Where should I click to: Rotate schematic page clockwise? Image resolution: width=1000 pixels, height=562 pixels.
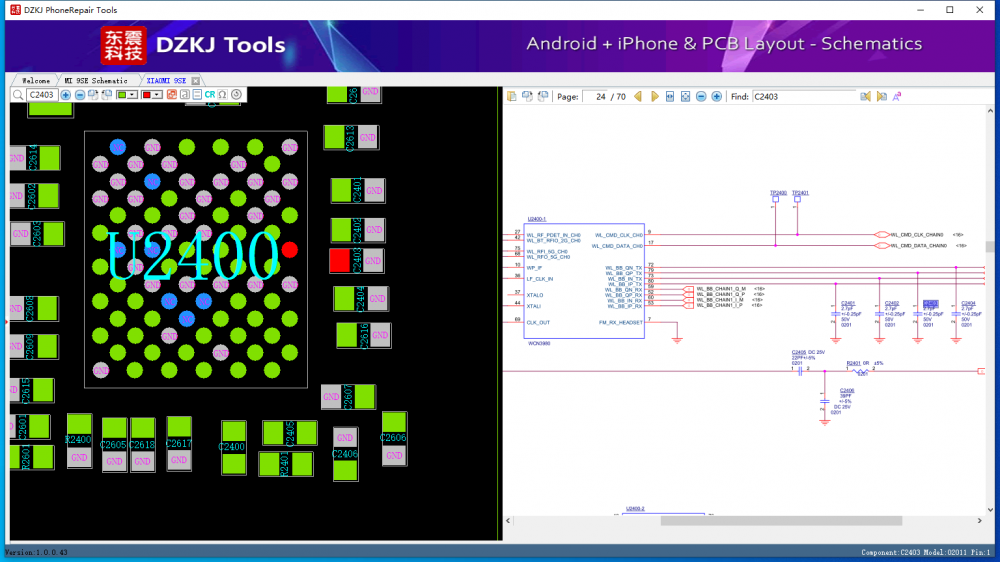527,96
